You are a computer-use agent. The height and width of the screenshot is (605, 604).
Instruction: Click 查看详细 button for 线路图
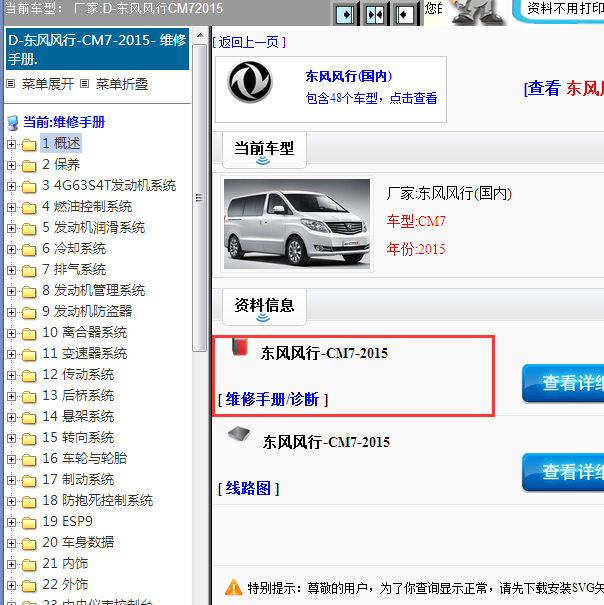(x=563, y=472)
